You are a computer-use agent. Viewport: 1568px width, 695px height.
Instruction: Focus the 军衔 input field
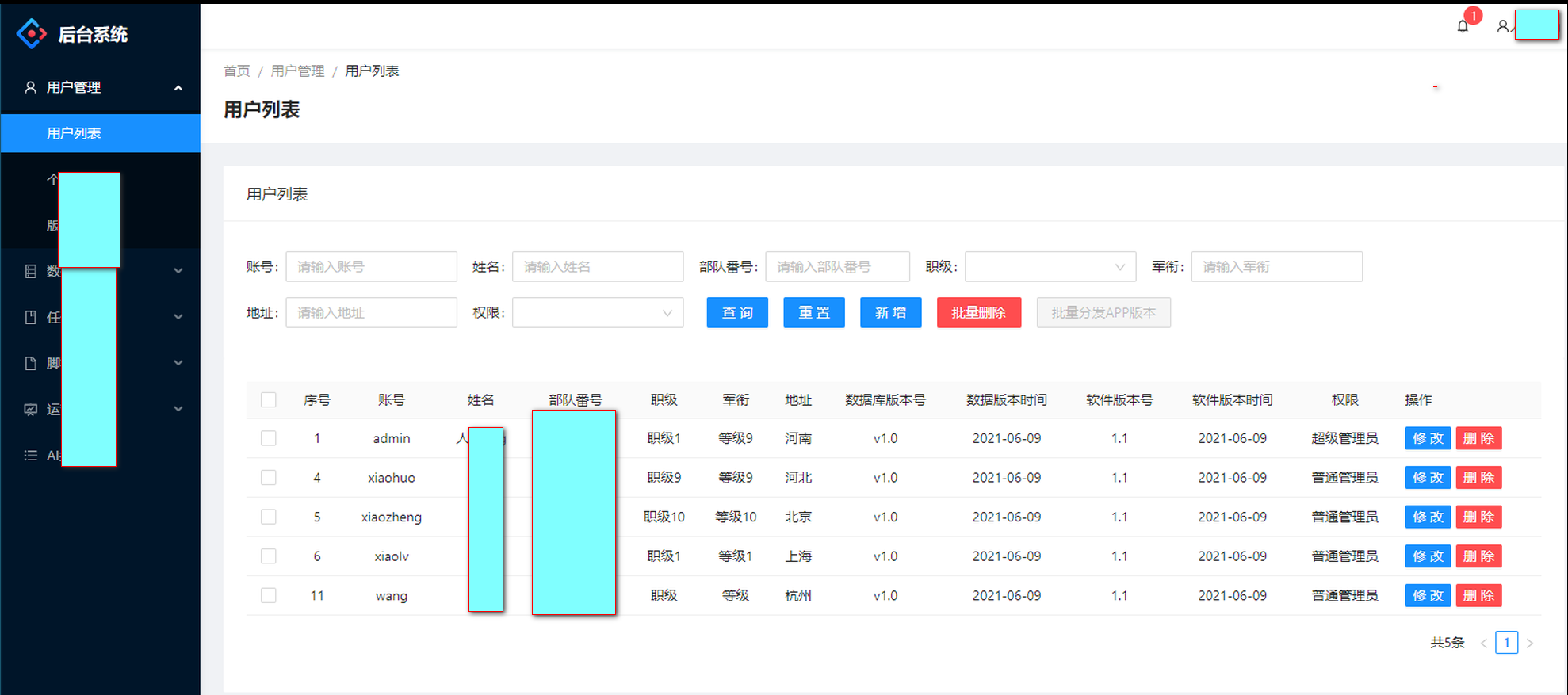point(1276,266)
